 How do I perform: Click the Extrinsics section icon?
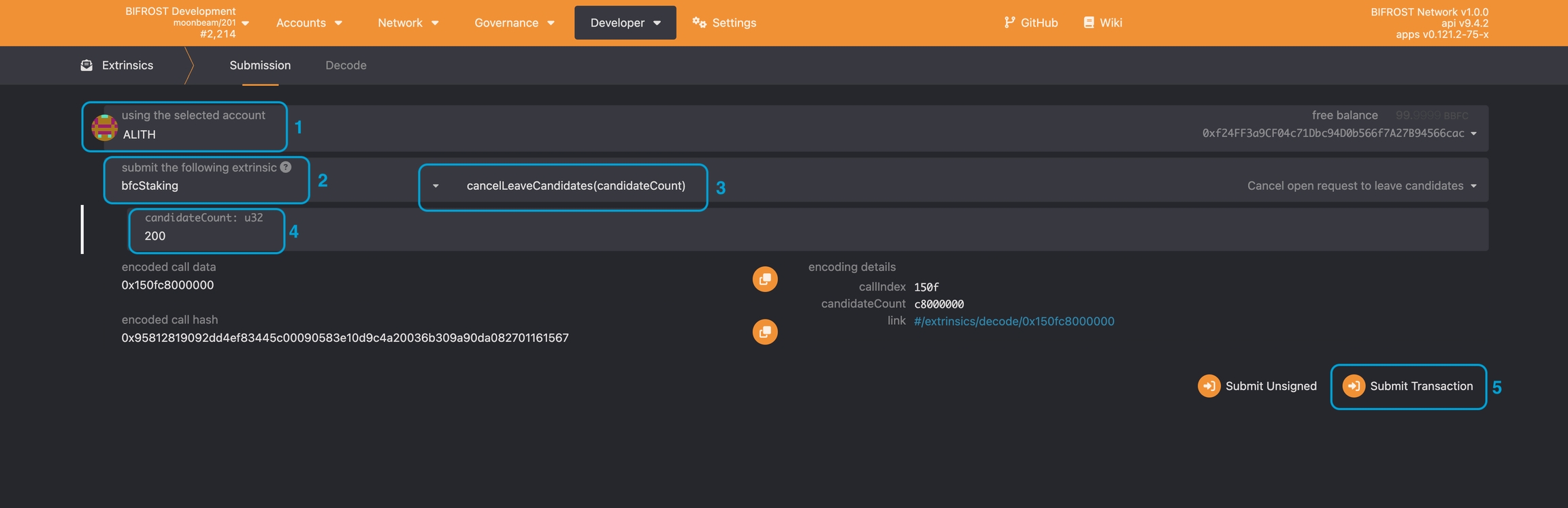pos(86,65)
